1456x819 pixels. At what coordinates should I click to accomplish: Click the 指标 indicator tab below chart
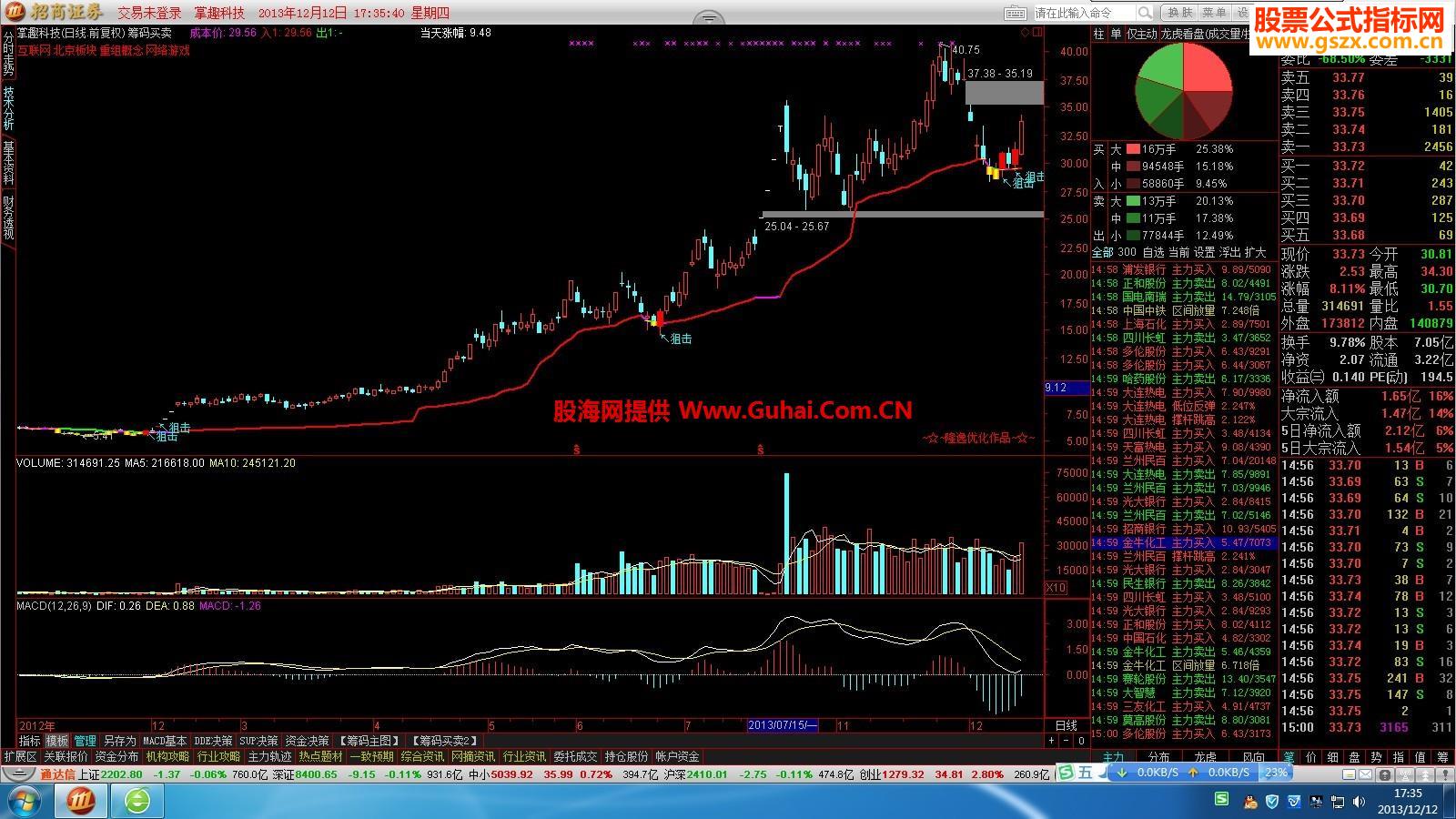click(30, 741)
